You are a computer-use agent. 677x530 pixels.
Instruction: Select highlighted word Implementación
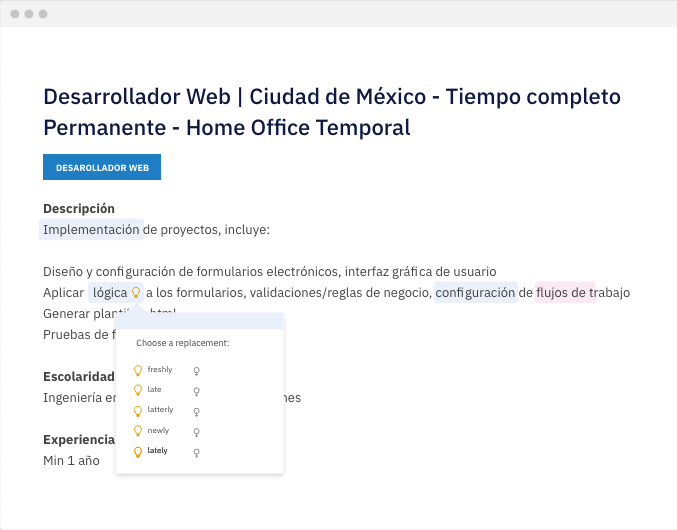pos(91,230)
